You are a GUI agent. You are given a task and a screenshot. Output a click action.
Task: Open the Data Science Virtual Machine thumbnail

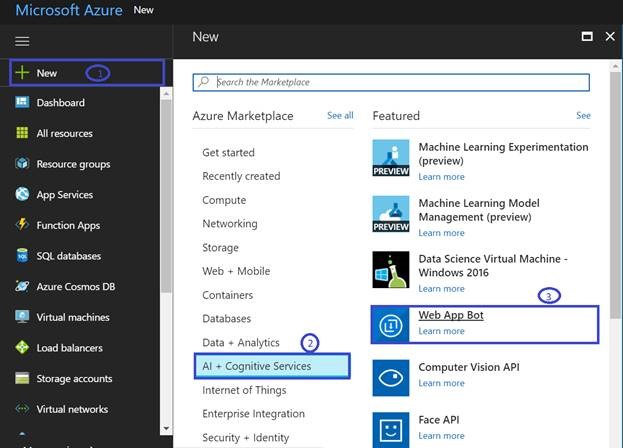pos(391,269)
